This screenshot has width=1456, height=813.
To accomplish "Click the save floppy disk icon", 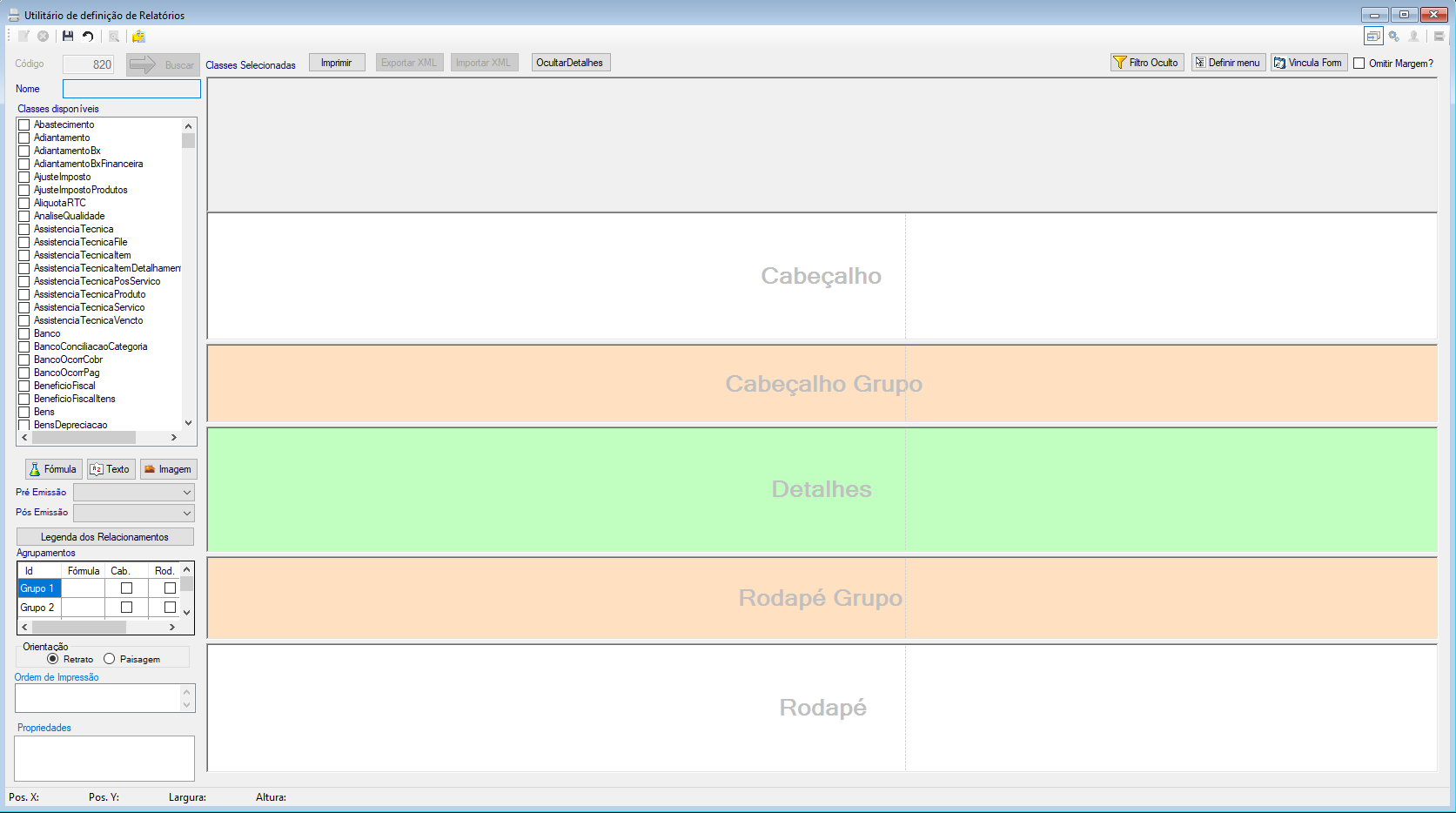I will tap(68, 37).
